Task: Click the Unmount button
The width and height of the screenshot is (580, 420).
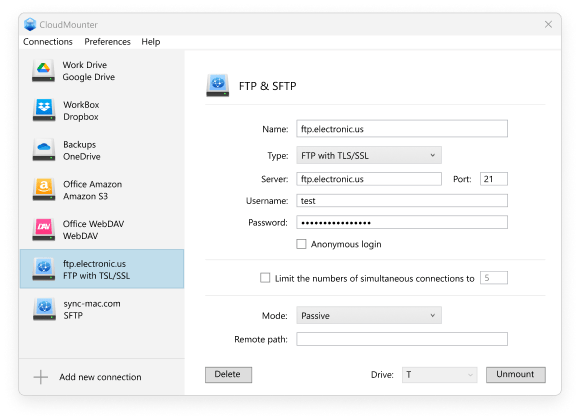Action: pyautogui.click(x=516, y=374)
